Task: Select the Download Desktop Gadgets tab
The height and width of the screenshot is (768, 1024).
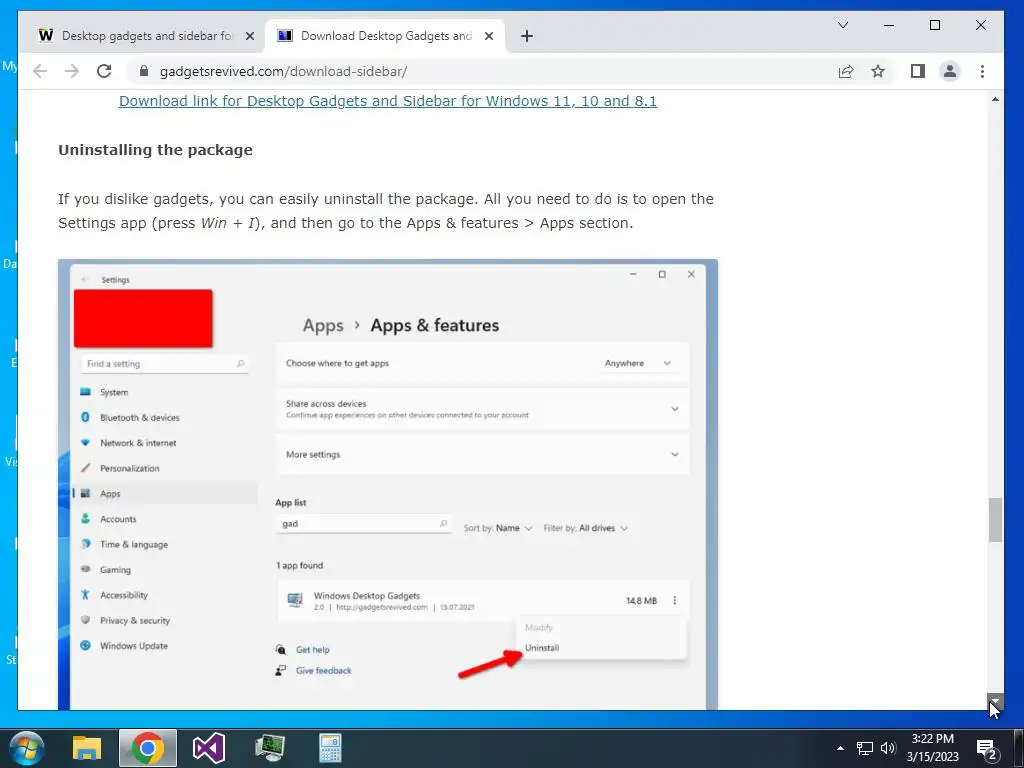Action: pos(384,36)
